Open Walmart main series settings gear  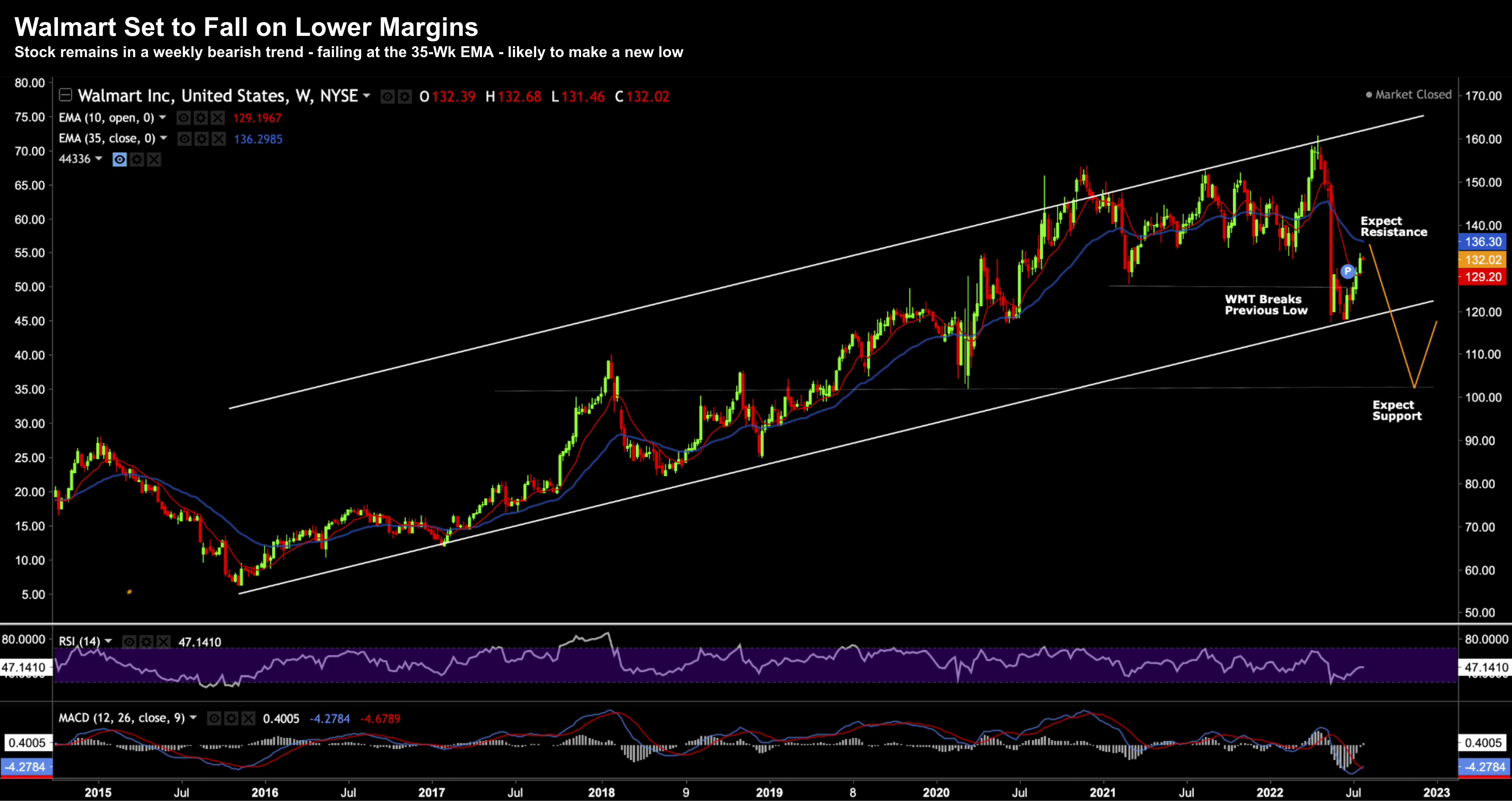pyautogui.click(x=405, y=96)
